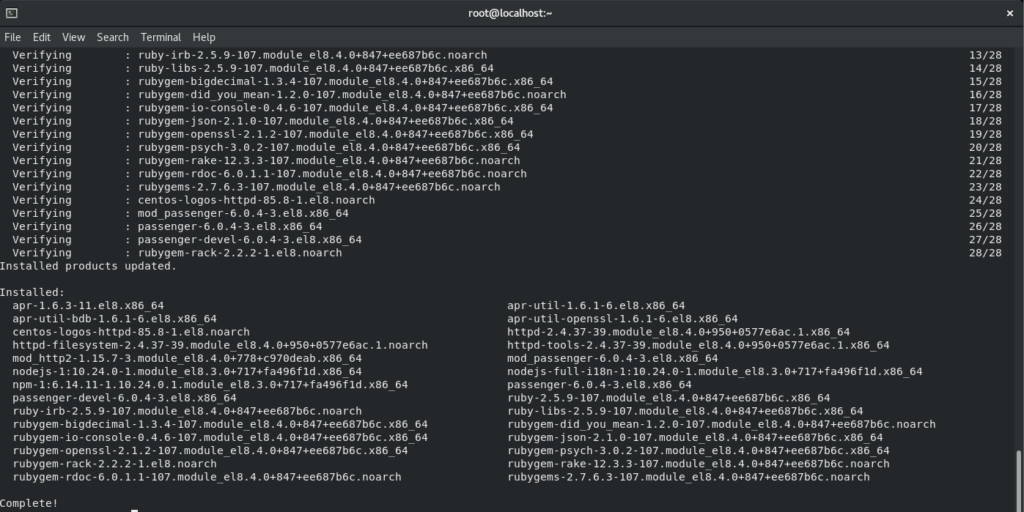Click passenger-6.0.4-3.el8.x86_64 installed entry

(x=600, y=385)
